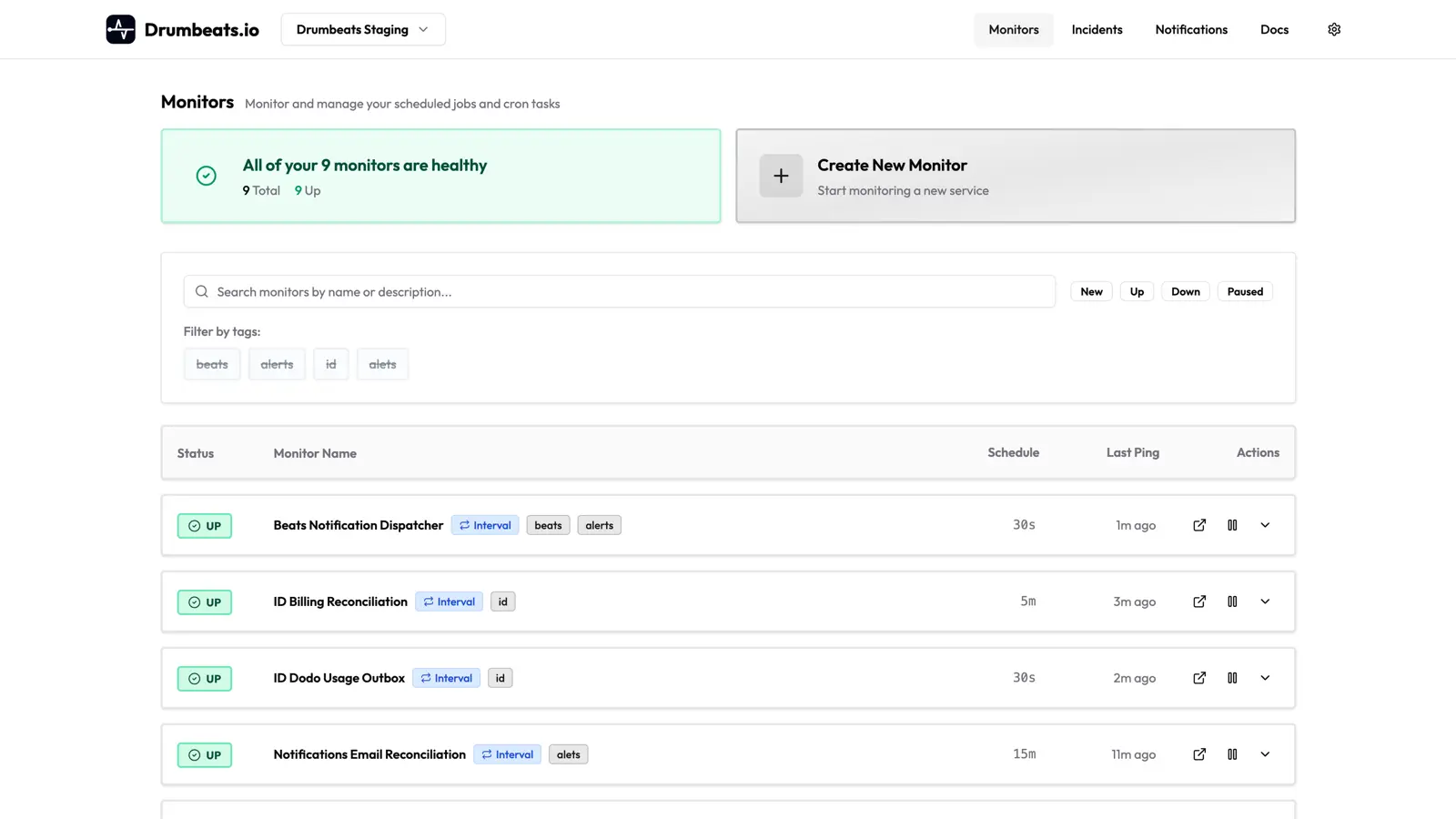
Task: Pause the ID Billing Reconciliation monitor
Action: click(1232, 602)
